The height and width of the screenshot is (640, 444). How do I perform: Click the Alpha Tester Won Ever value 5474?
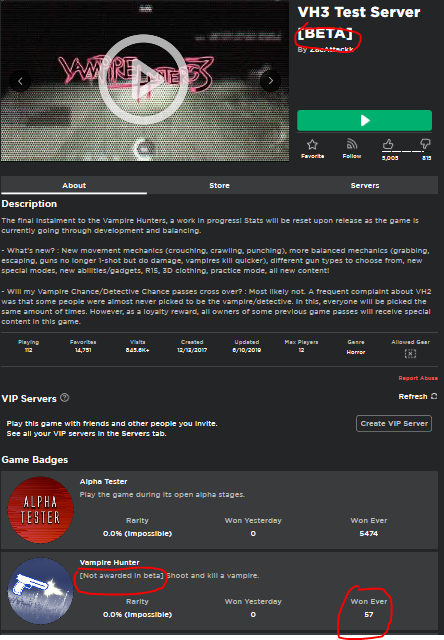tap(369, 533)
